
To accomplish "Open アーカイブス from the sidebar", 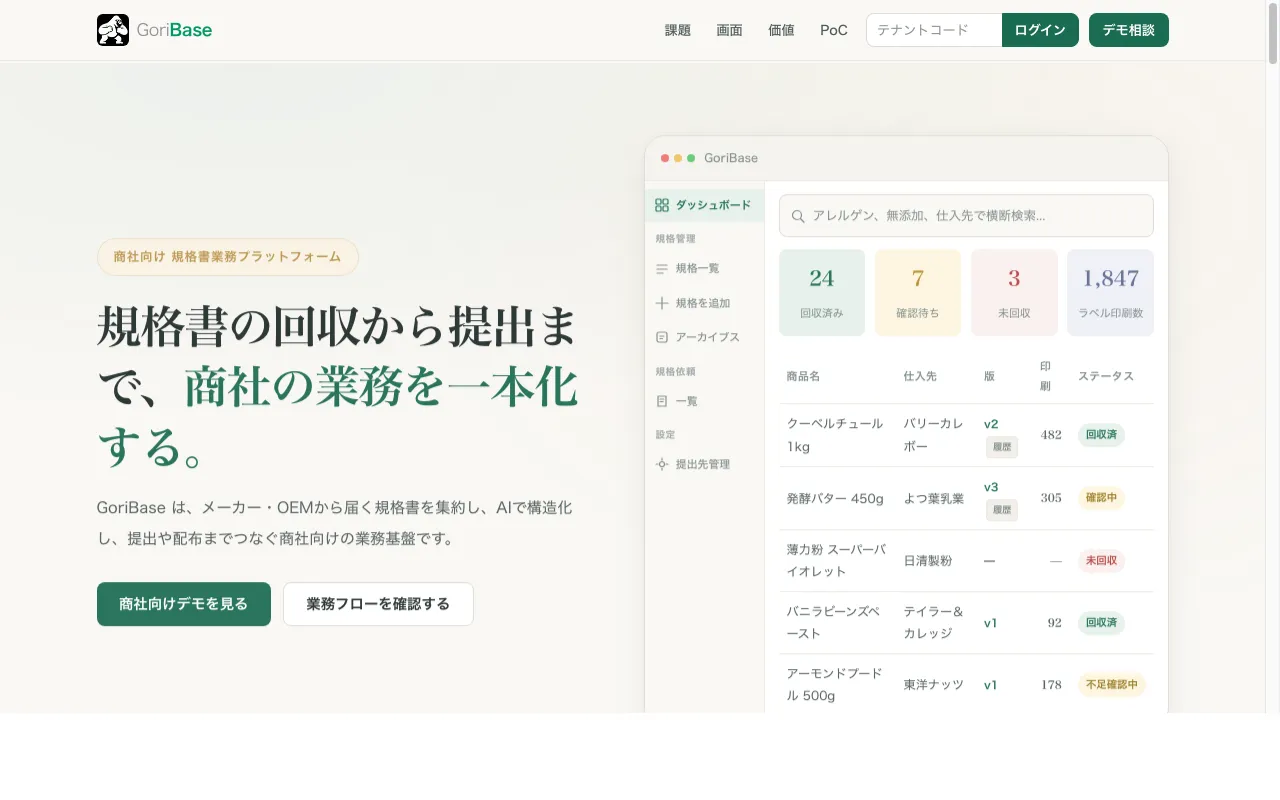I will click(661, 337).
